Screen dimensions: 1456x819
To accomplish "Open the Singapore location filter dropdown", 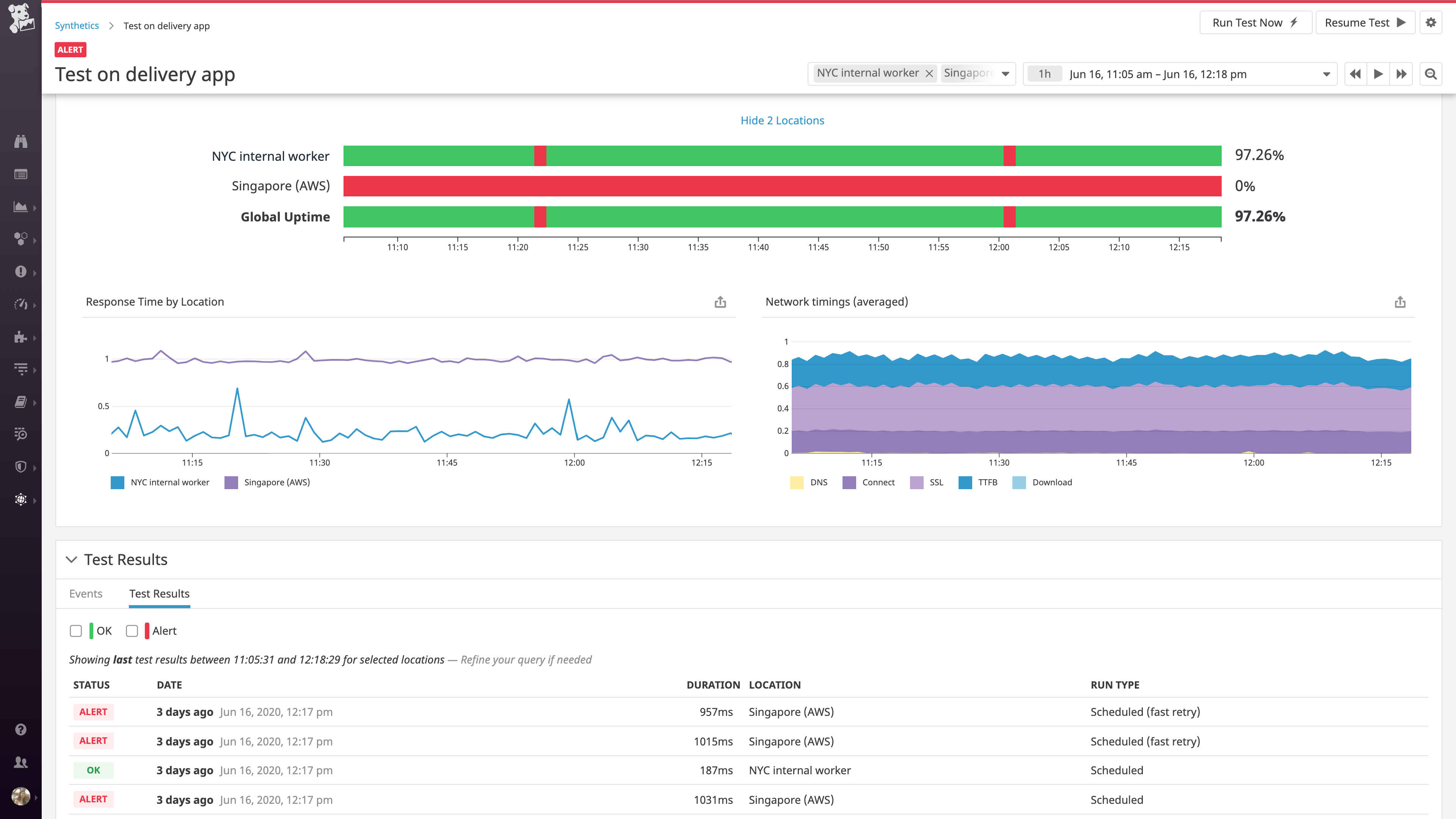I will coord(1006,74).
